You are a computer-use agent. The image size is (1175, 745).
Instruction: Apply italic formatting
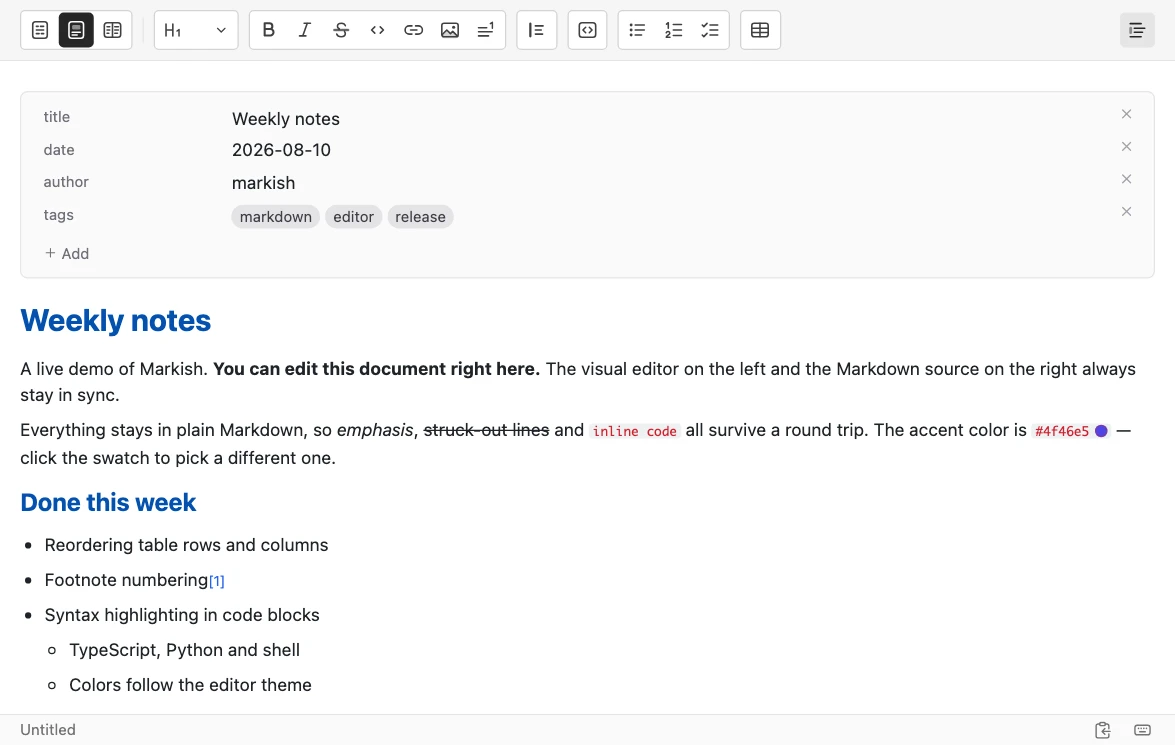304,30
